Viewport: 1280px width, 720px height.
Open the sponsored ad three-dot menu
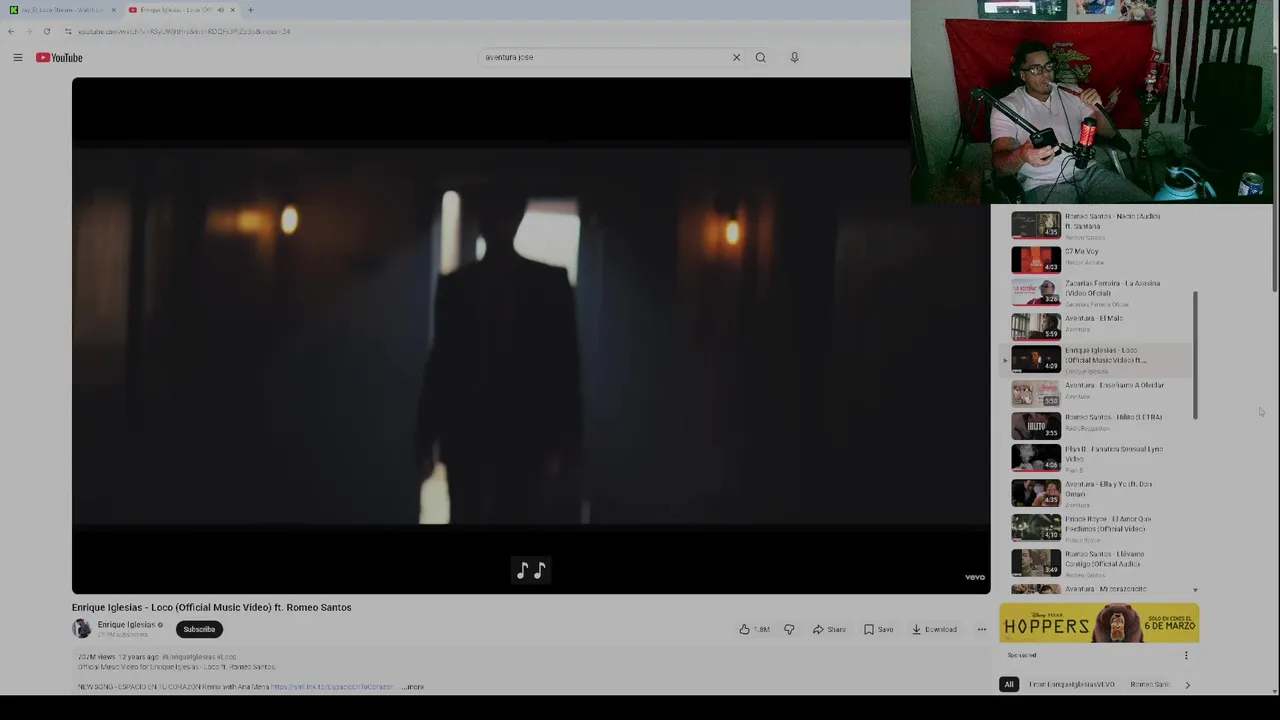click(1186, 656)
